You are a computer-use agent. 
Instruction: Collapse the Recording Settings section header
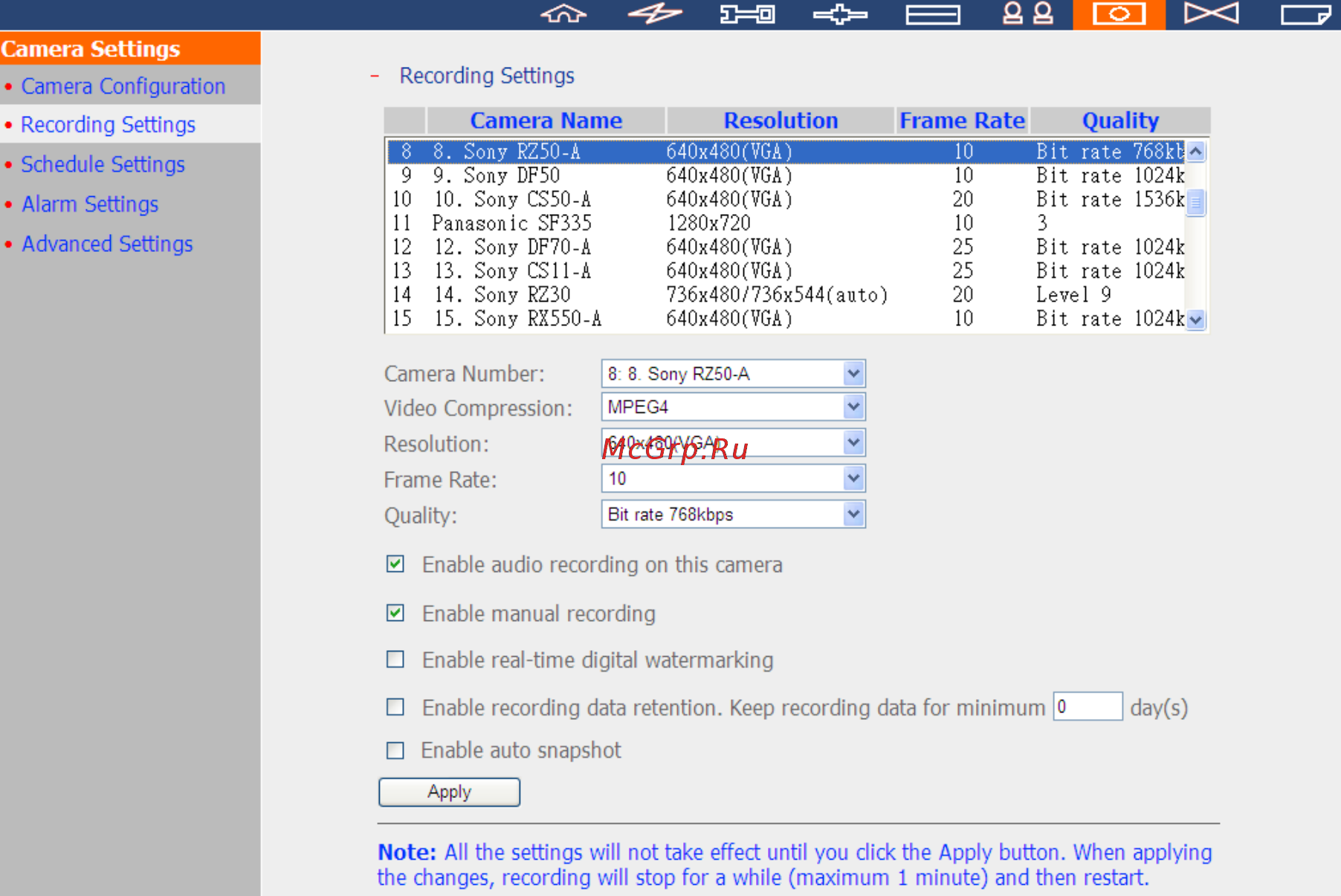pos(375,76)
